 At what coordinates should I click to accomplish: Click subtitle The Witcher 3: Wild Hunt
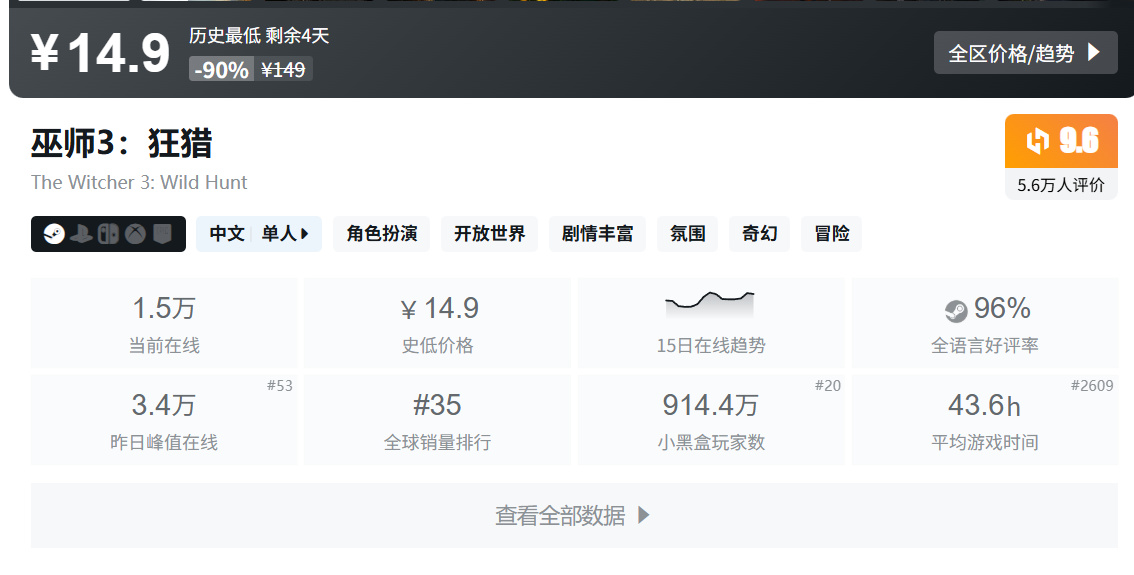pyautogui.click(x=139, y=182)
